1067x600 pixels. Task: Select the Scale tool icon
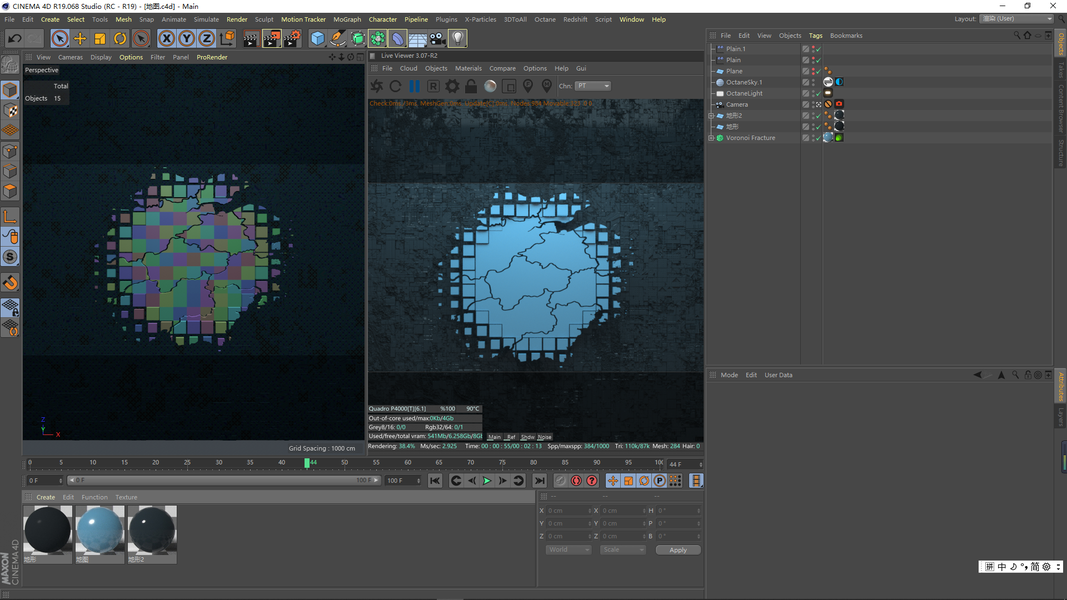point(100,39)
